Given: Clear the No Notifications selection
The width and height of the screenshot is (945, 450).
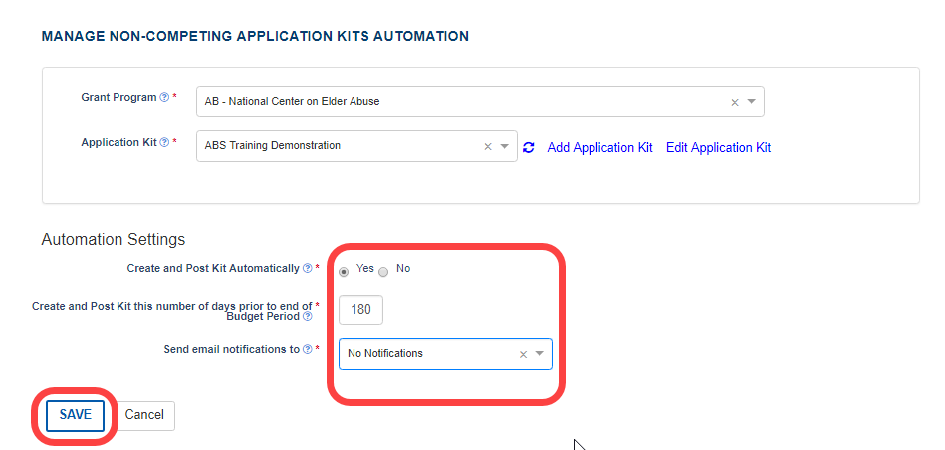Looking at the screenshot, I should [523, 354].
